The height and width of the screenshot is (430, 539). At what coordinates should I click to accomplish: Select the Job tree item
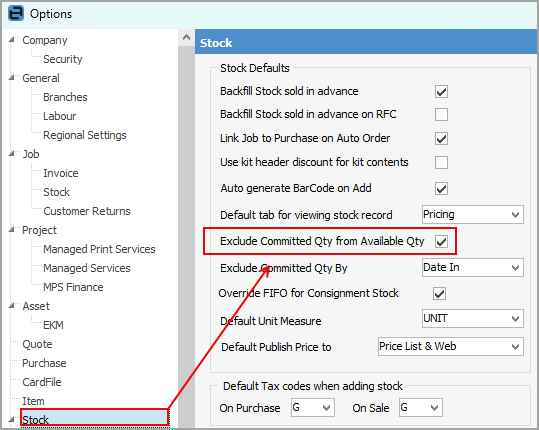pyautogui.click(x=31, y=154)
